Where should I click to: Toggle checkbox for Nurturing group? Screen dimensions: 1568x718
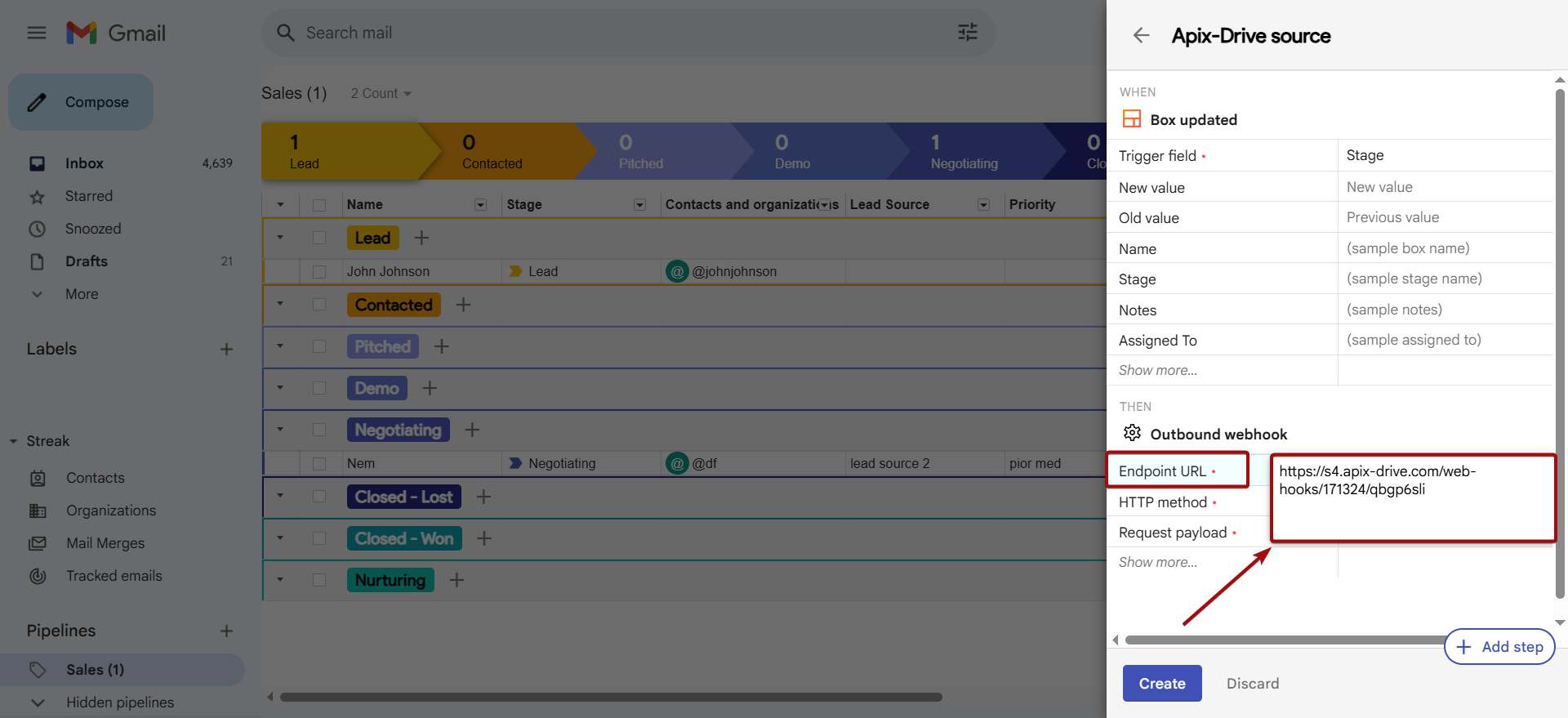click(319, 580)
